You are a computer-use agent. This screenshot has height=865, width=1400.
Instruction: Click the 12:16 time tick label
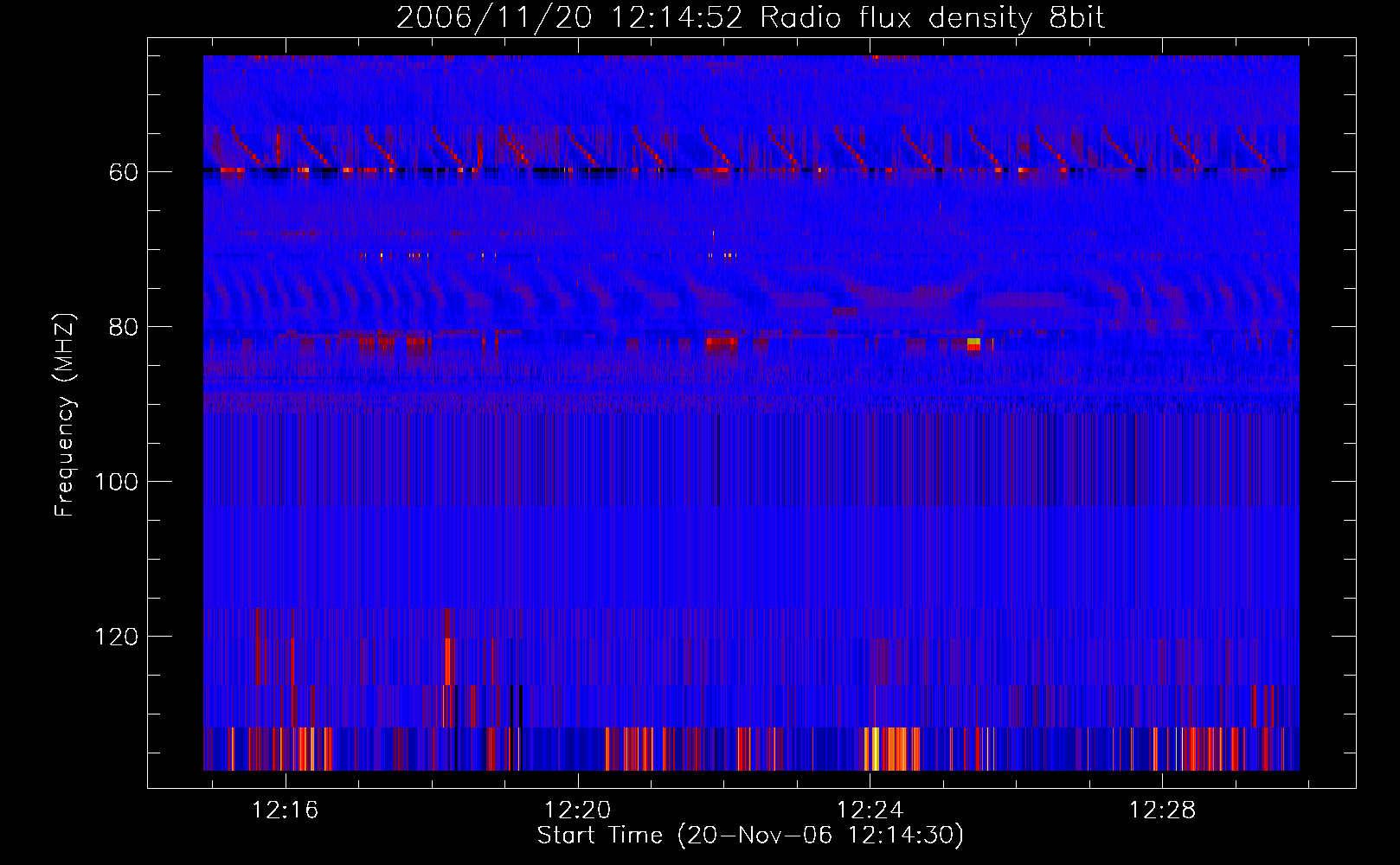286,810
